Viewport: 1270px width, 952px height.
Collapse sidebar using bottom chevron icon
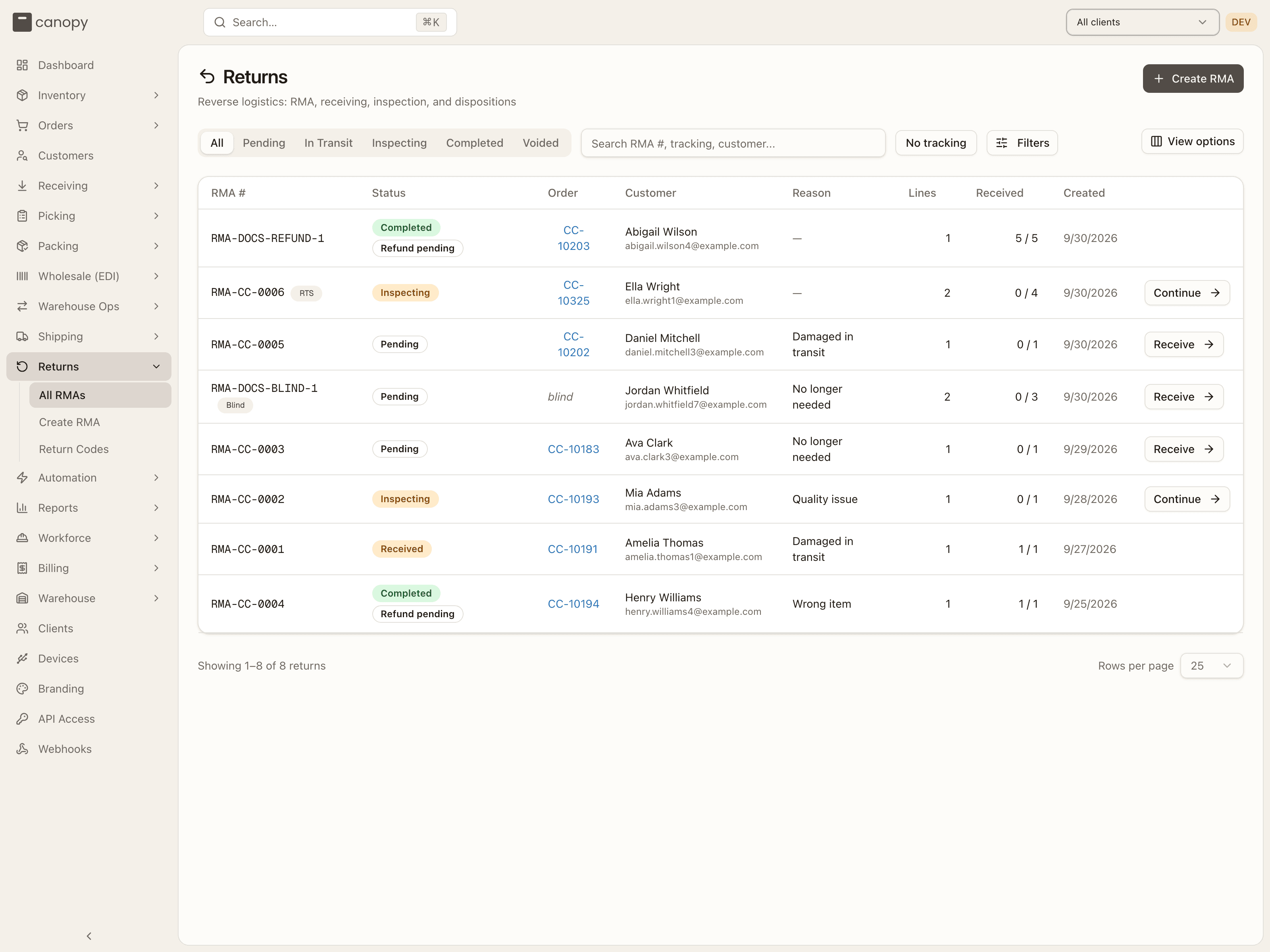pyautogui.click(x=89, y=936)
